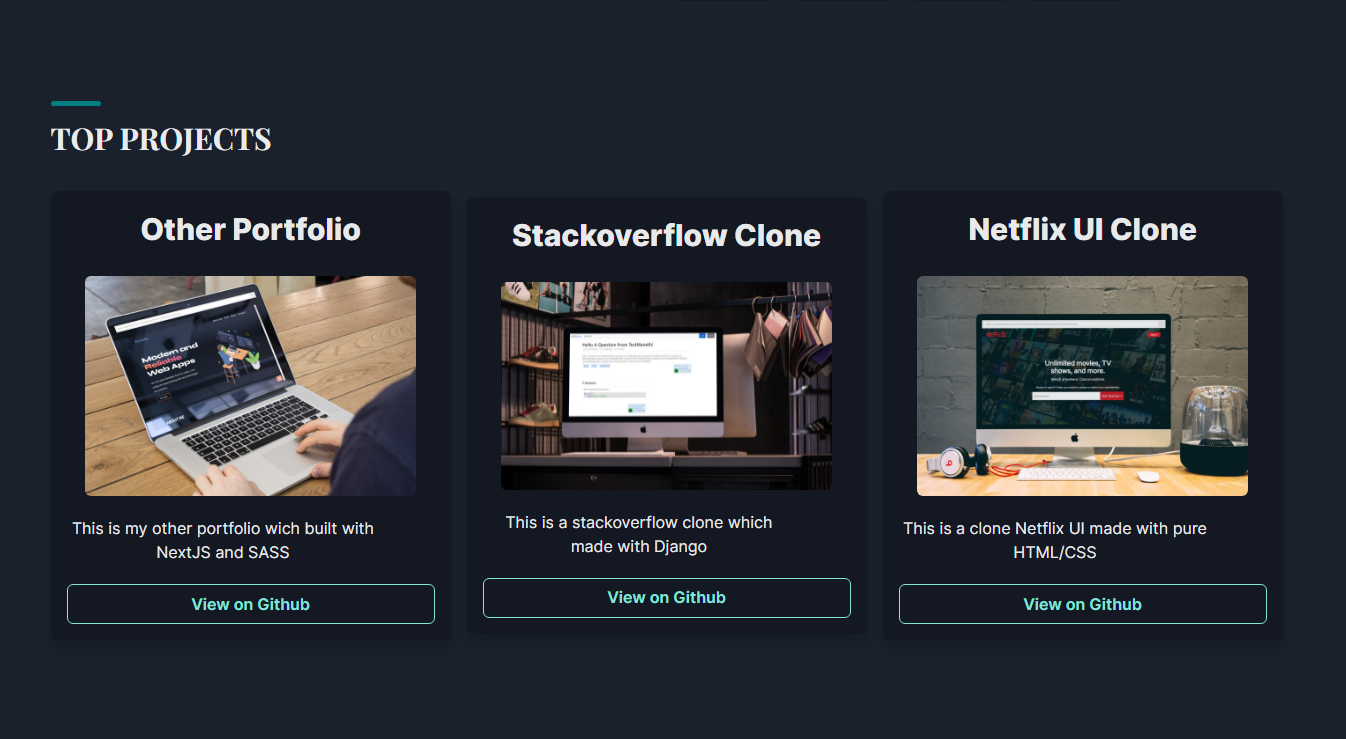Click the Netflix UI Clone desktop image

(1082, 386)
